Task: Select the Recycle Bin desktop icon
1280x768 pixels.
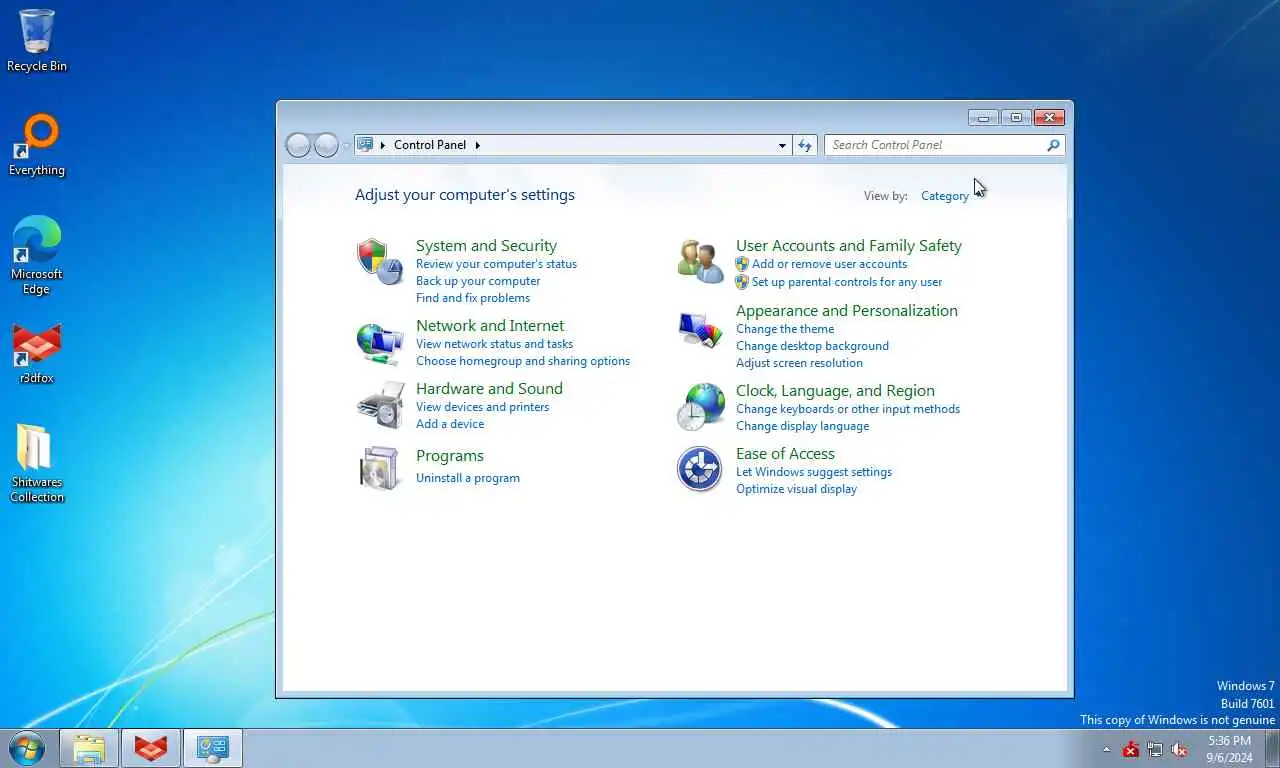Action: 37,41
